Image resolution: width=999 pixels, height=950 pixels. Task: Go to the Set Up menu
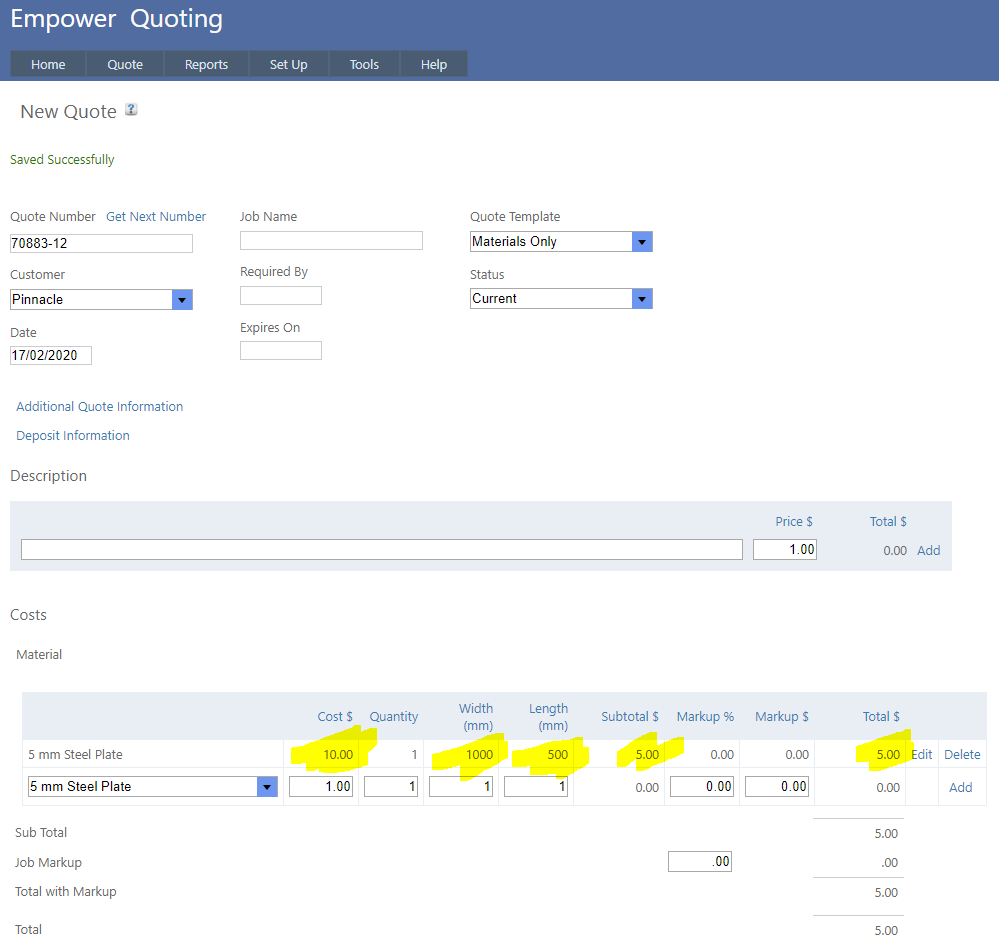pyautogui.click(x=288, y=64)
